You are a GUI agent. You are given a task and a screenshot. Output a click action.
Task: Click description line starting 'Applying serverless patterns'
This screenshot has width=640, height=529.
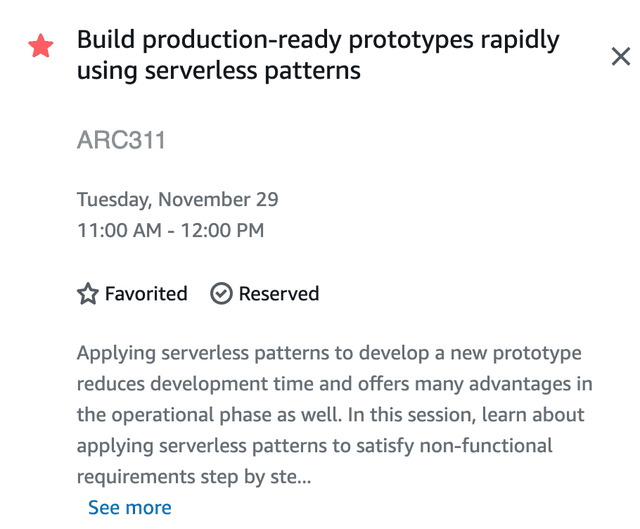329,353
